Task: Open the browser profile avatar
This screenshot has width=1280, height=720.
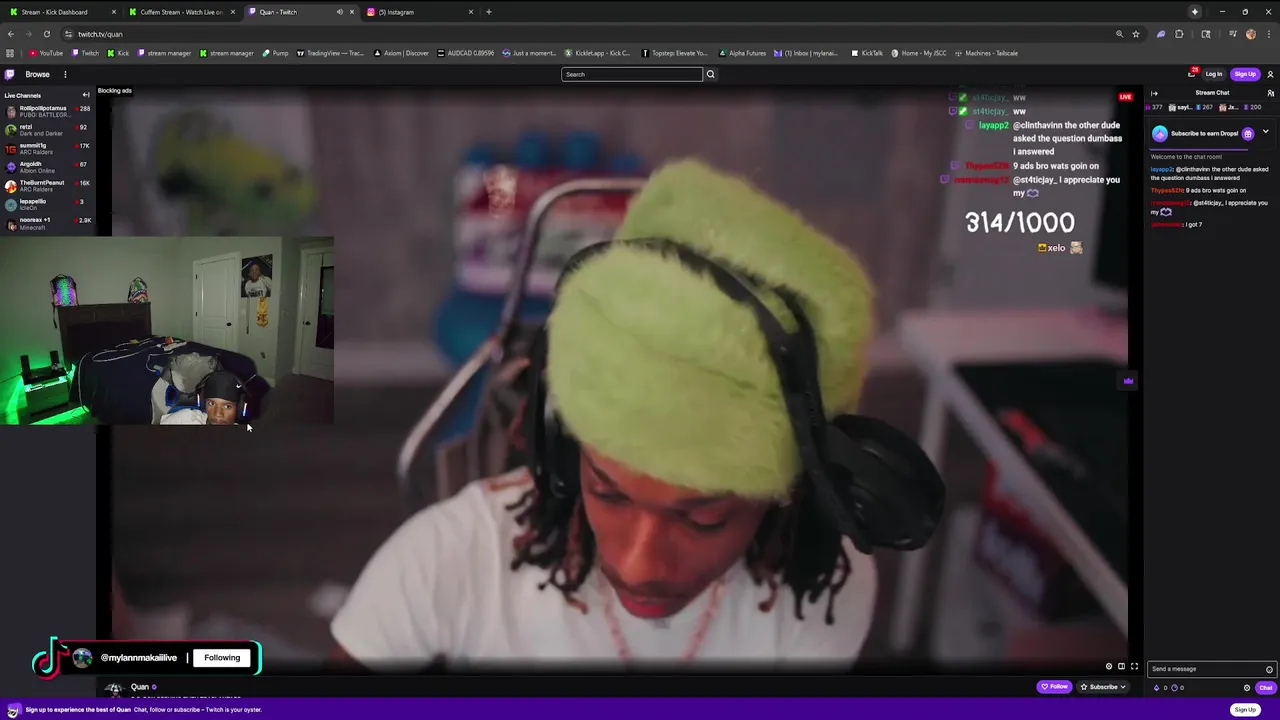Action: coord(1250,34)
